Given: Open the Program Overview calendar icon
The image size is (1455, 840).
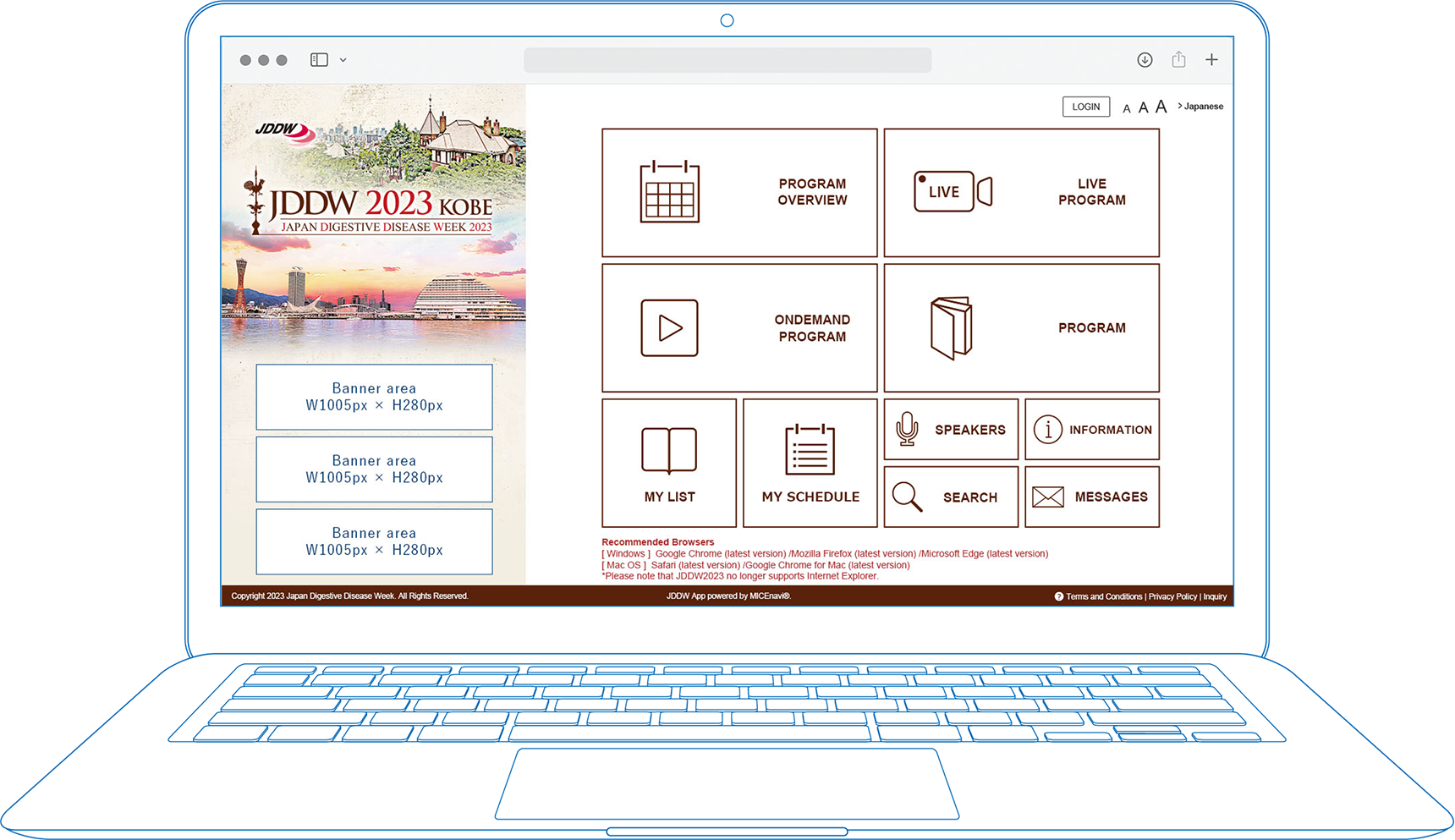Looking at the screenshot, I should tap(669, 192).
